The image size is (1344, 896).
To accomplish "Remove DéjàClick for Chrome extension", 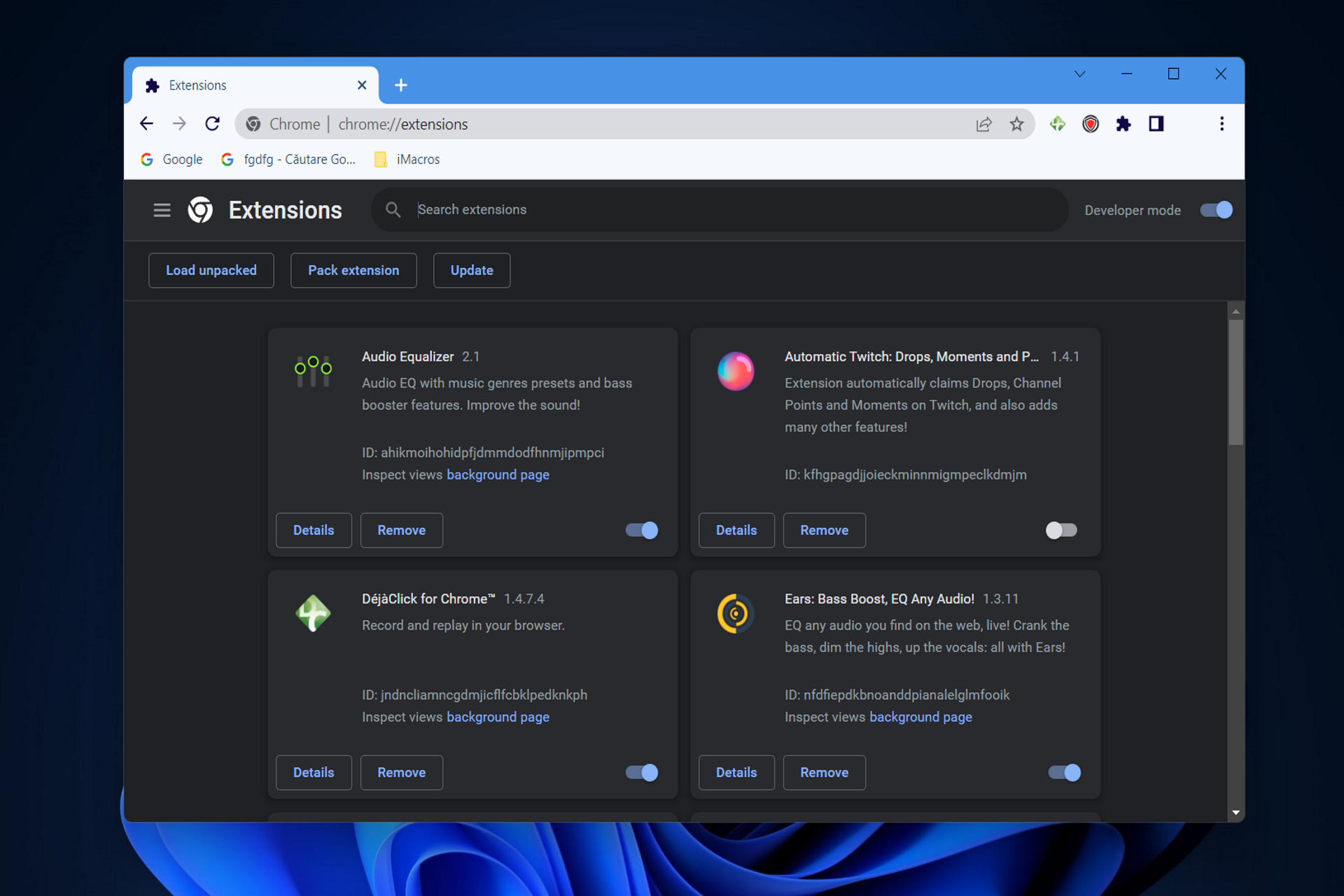I will [402, 773].
